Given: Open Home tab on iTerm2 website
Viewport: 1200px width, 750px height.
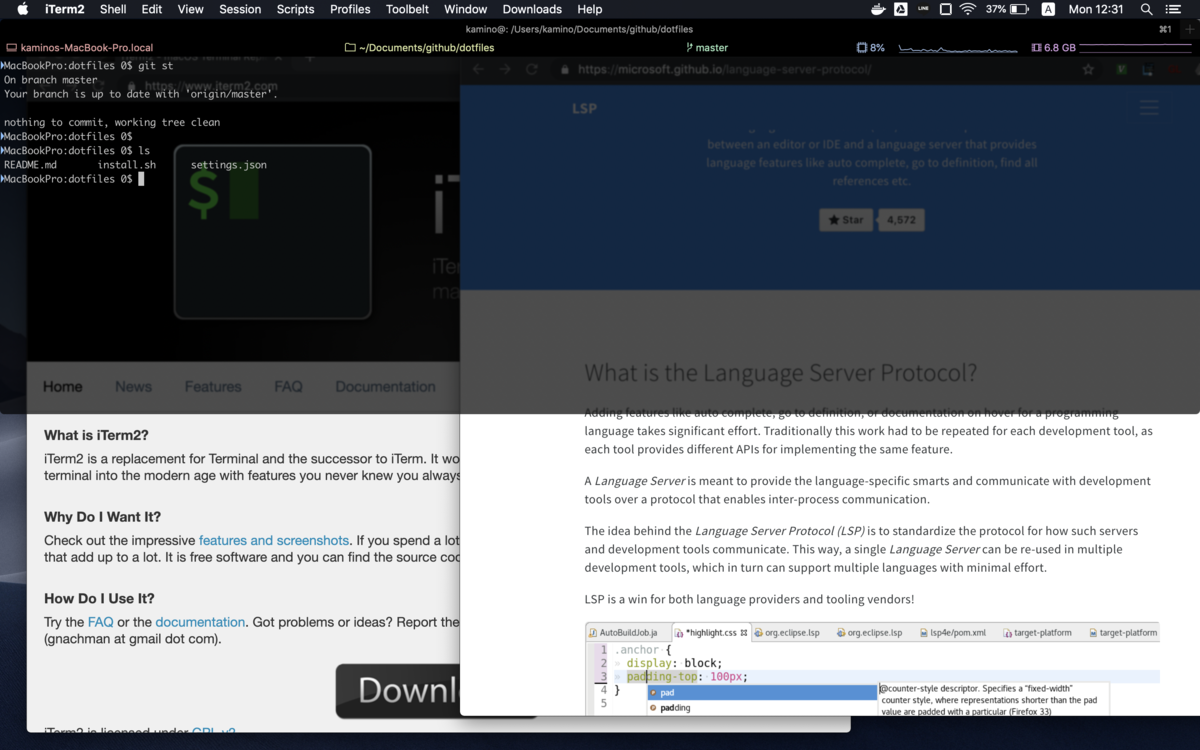Looking at the screenshot, I should click(x=63, y=387).
